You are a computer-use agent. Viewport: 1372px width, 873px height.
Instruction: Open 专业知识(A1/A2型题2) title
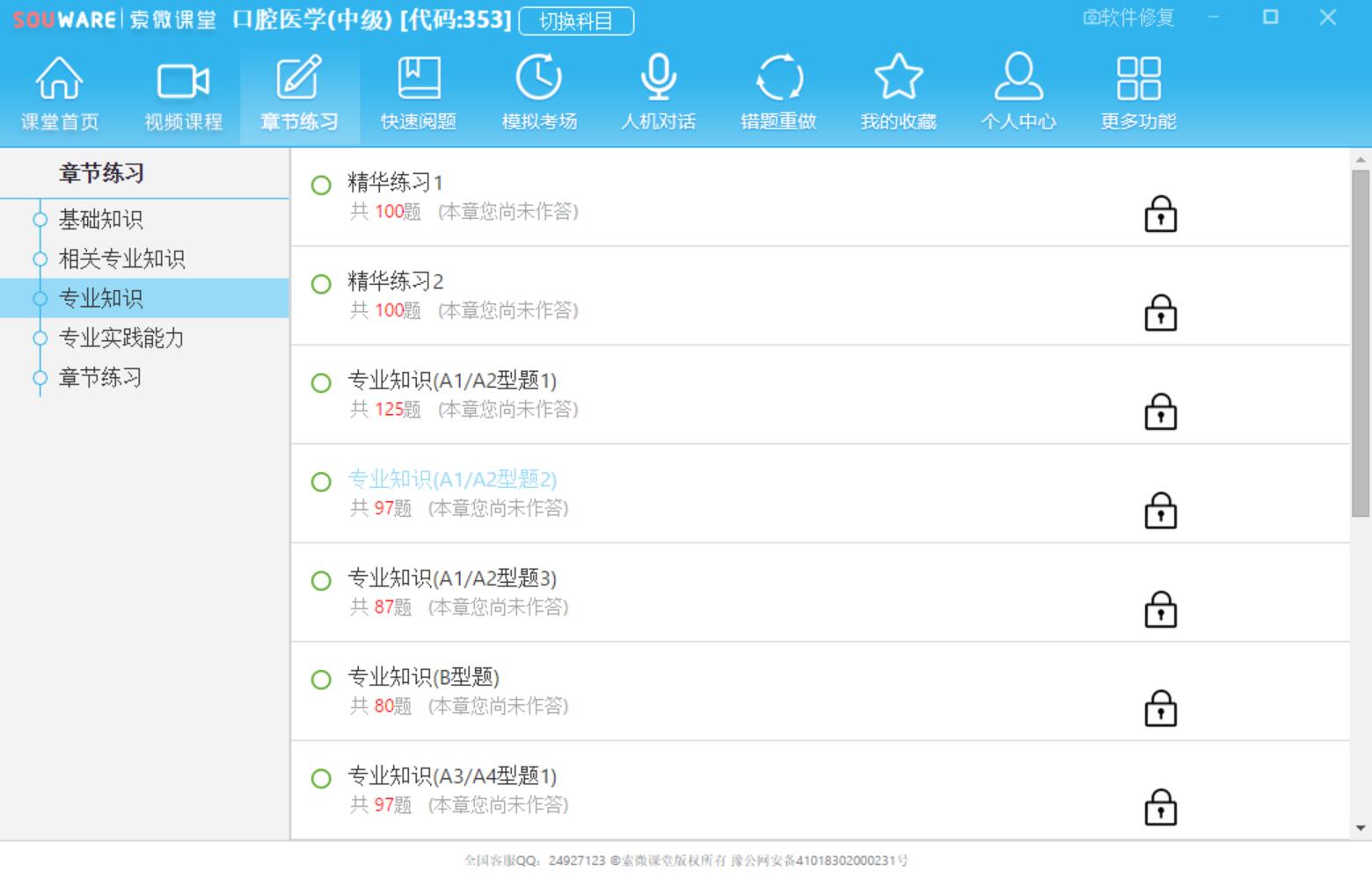[452, 479]
